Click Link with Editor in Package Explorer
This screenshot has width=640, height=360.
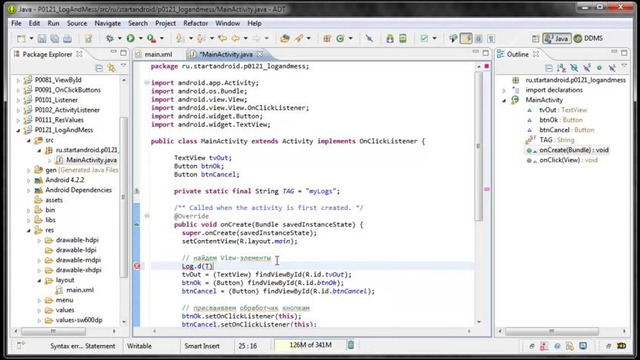point(111,68)
